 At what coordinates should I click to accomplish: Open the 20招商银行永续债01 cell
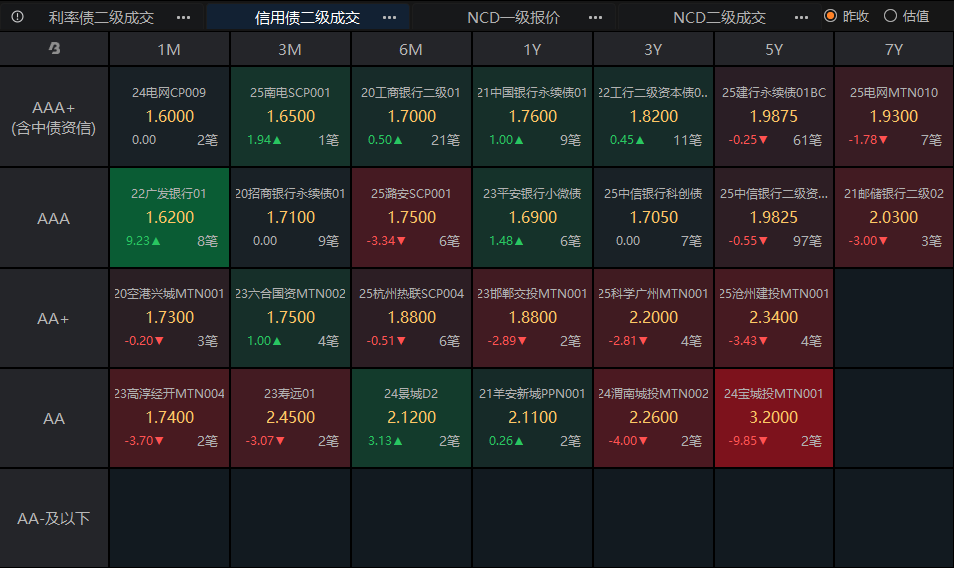click(x=290, y=218)
